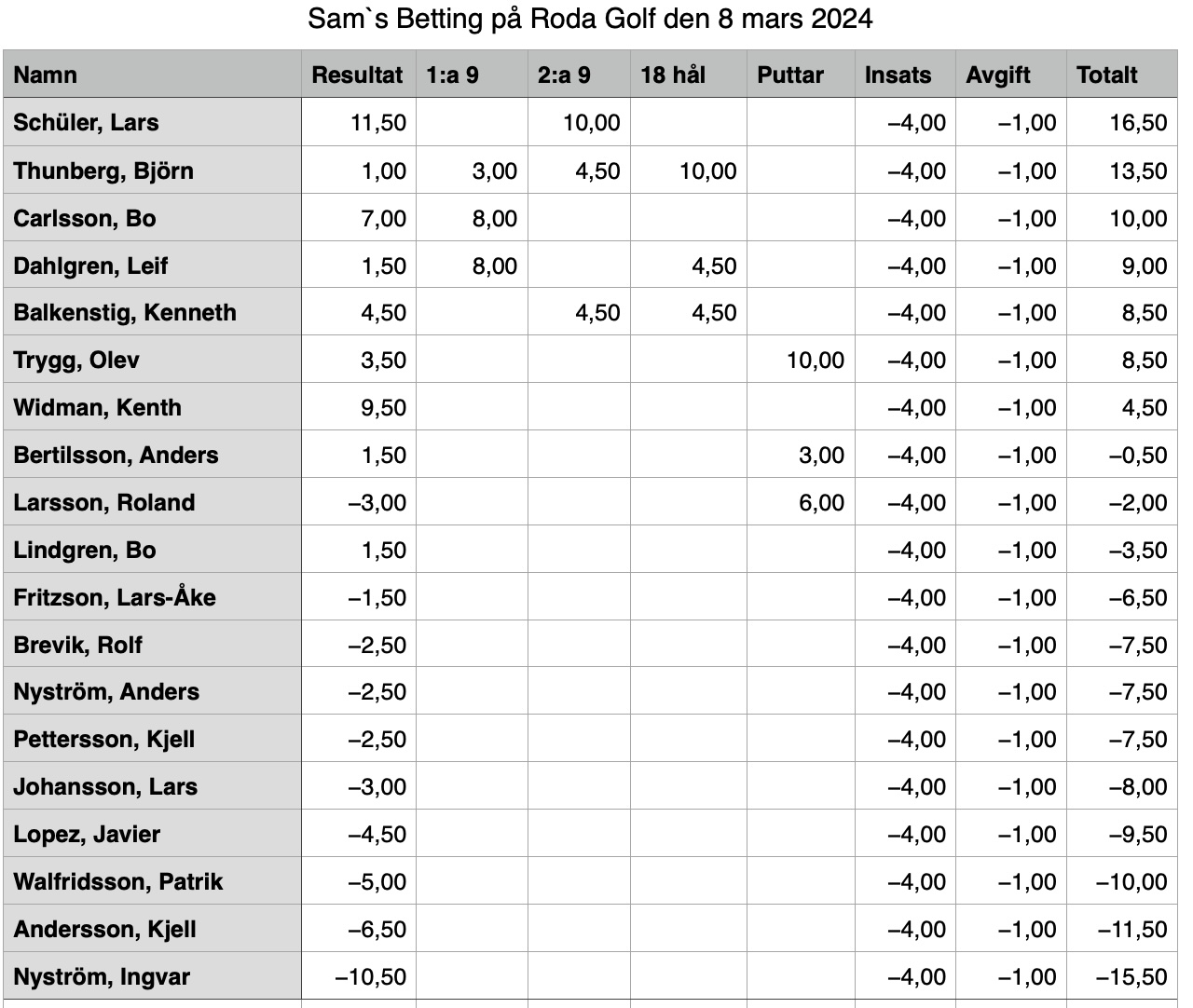Select the Puttar column header
The image size is (1193, 1008).
click(801, 75)
